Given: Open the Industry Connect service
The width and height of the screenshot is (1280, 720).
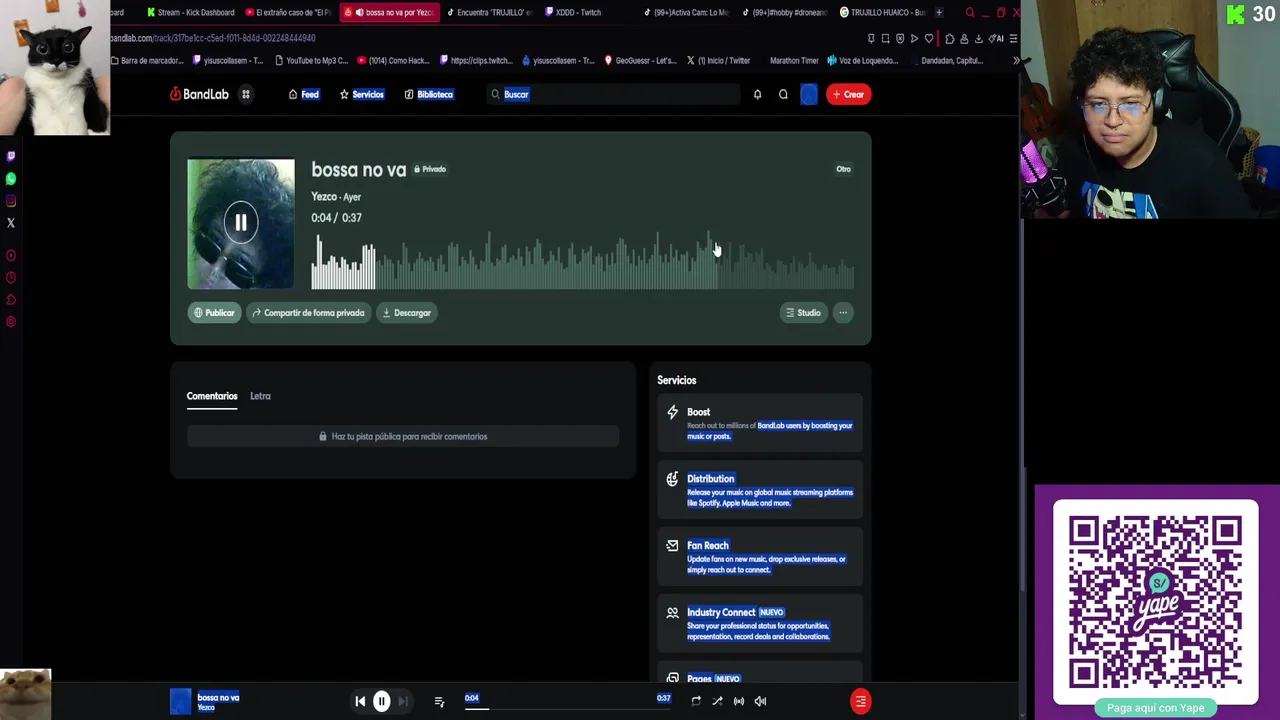Looking at the screenshot, I should tap(760, 623).
